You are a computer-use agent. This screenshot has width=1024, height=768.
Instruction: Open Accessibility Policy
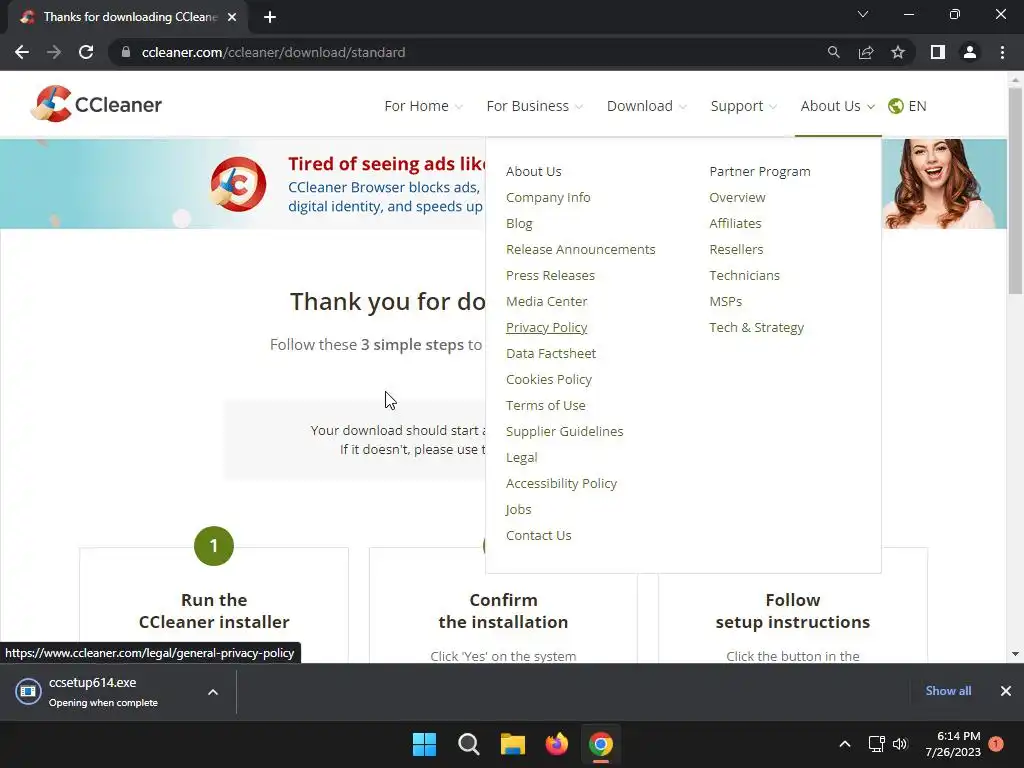click(x=562, y=484)
